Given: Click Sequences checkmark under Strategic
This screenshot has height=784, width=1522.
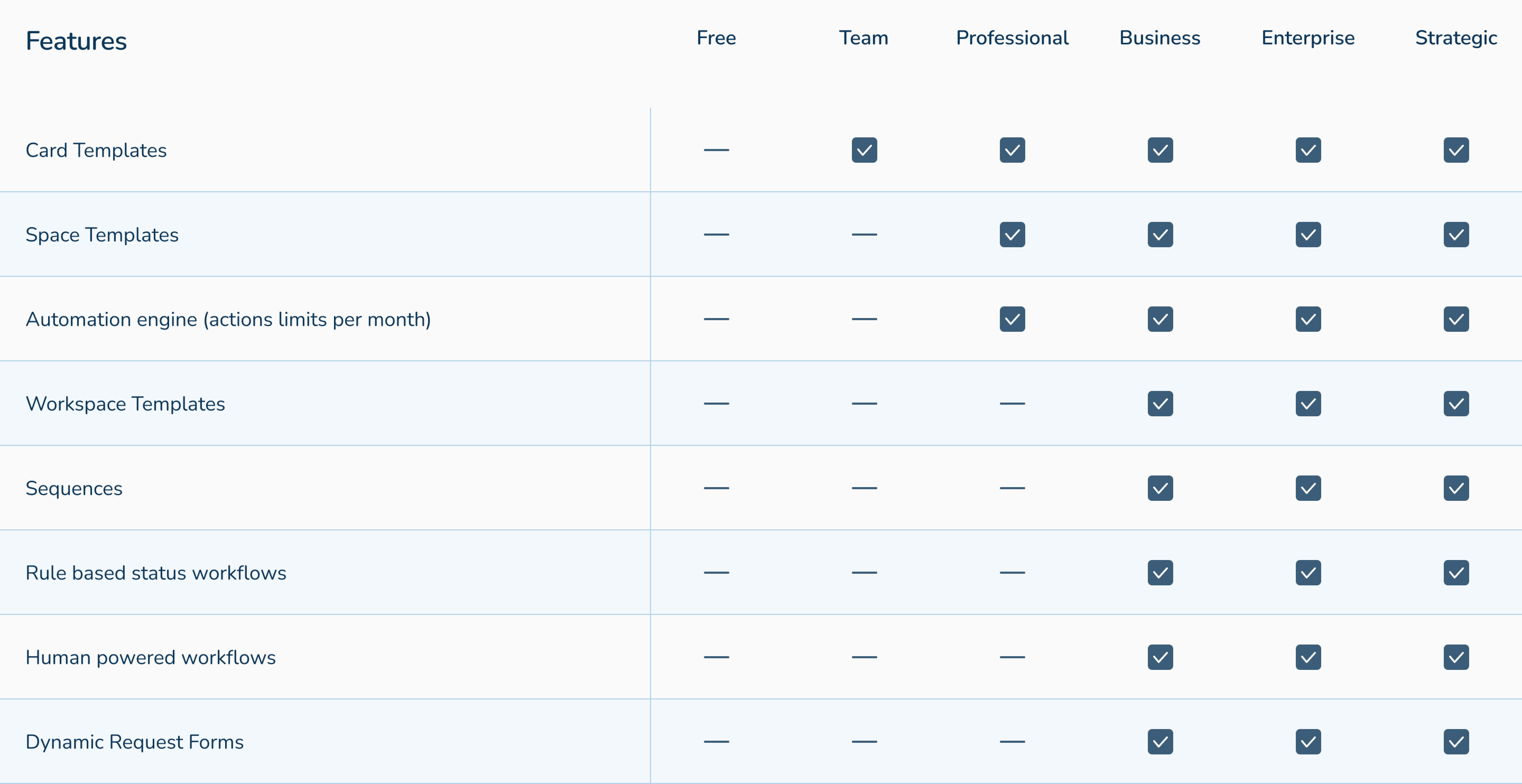Looking at the screenshot, I should [x=1456, y=488].
